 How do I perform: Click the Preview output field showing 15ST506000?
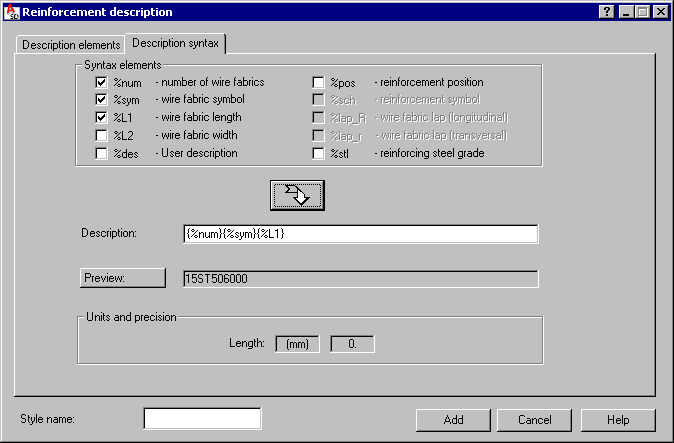tap(361, 279)
